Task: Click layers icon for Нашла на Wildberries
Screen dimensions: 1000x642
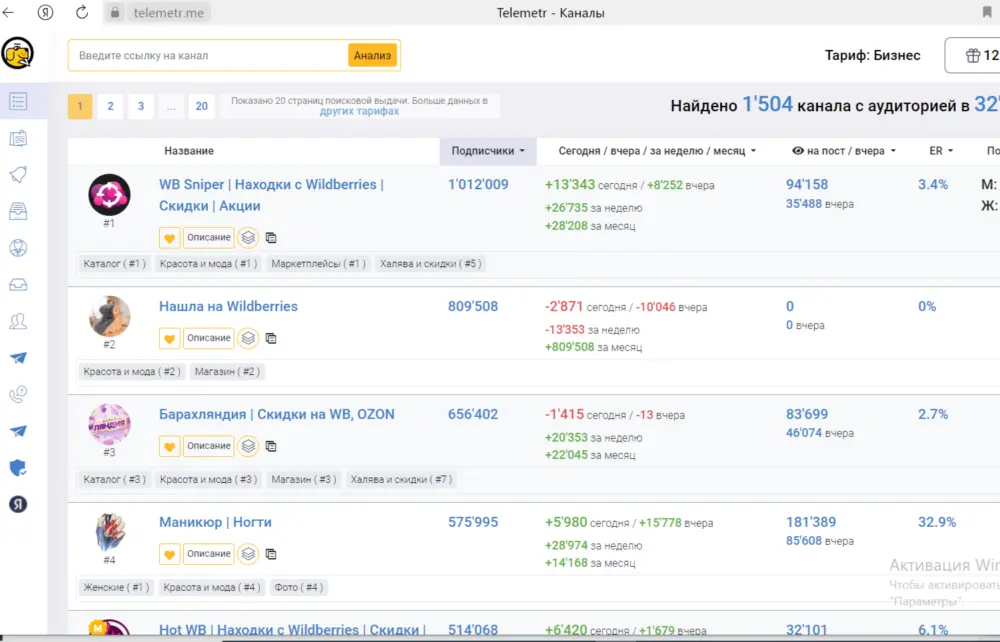Action: (x=248, y=339)
